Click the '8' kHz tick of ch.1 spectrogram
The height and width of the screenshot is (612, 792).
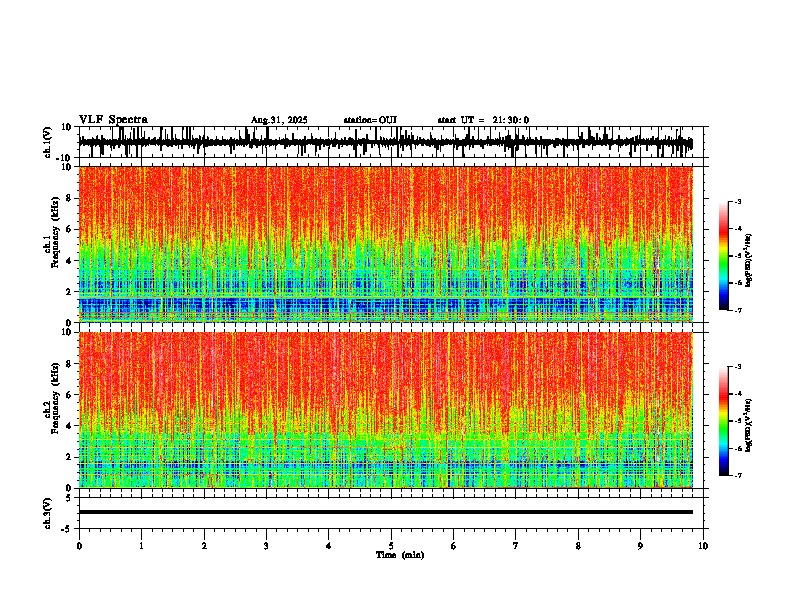click(x=70, y=198)
